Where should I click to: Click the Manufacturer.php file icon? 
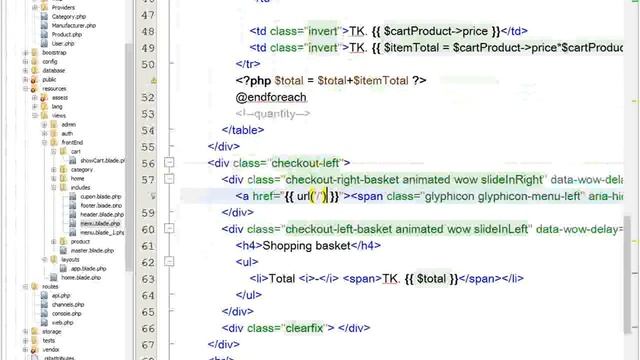click(x=44, y=26)
